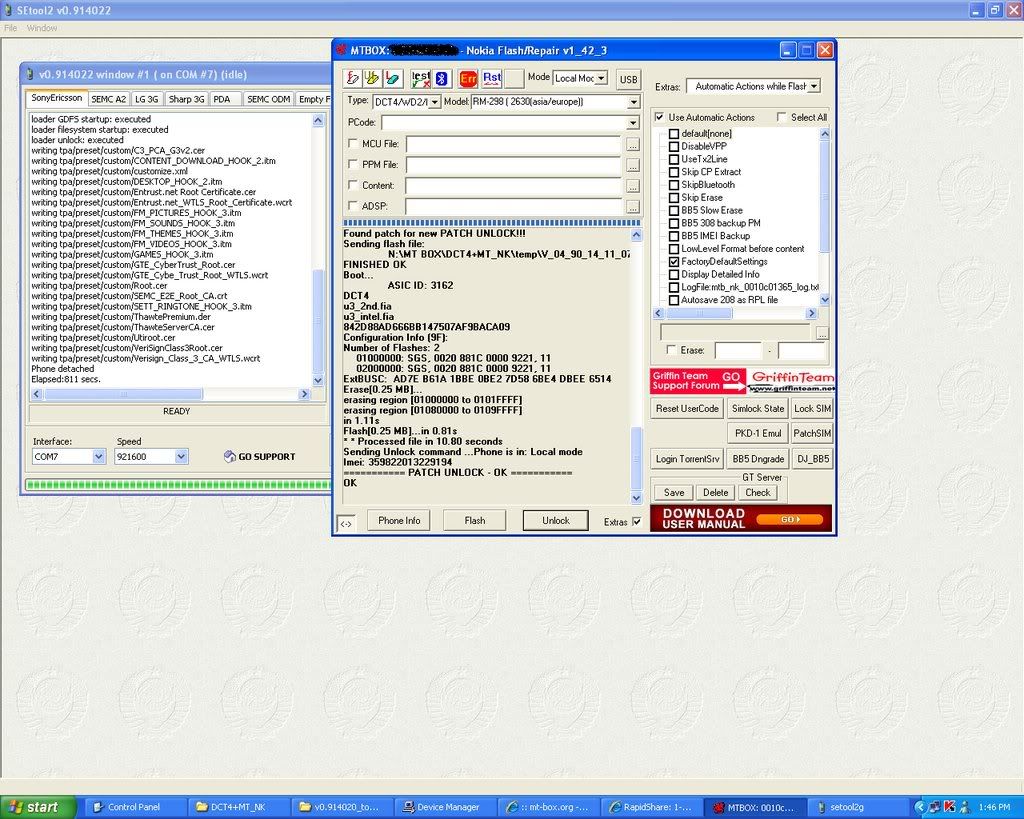Check the Select All checkbox
1024x819 pixels.
click(782, 117)
